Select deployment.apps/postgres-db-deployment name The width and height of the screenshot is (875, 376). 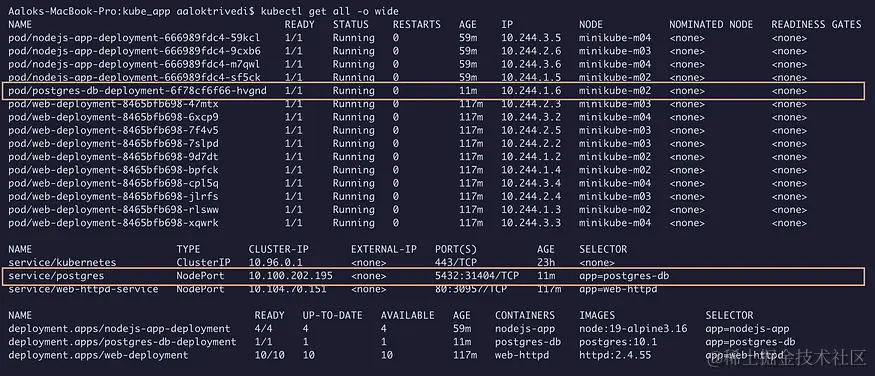click(x=122, y=342)
